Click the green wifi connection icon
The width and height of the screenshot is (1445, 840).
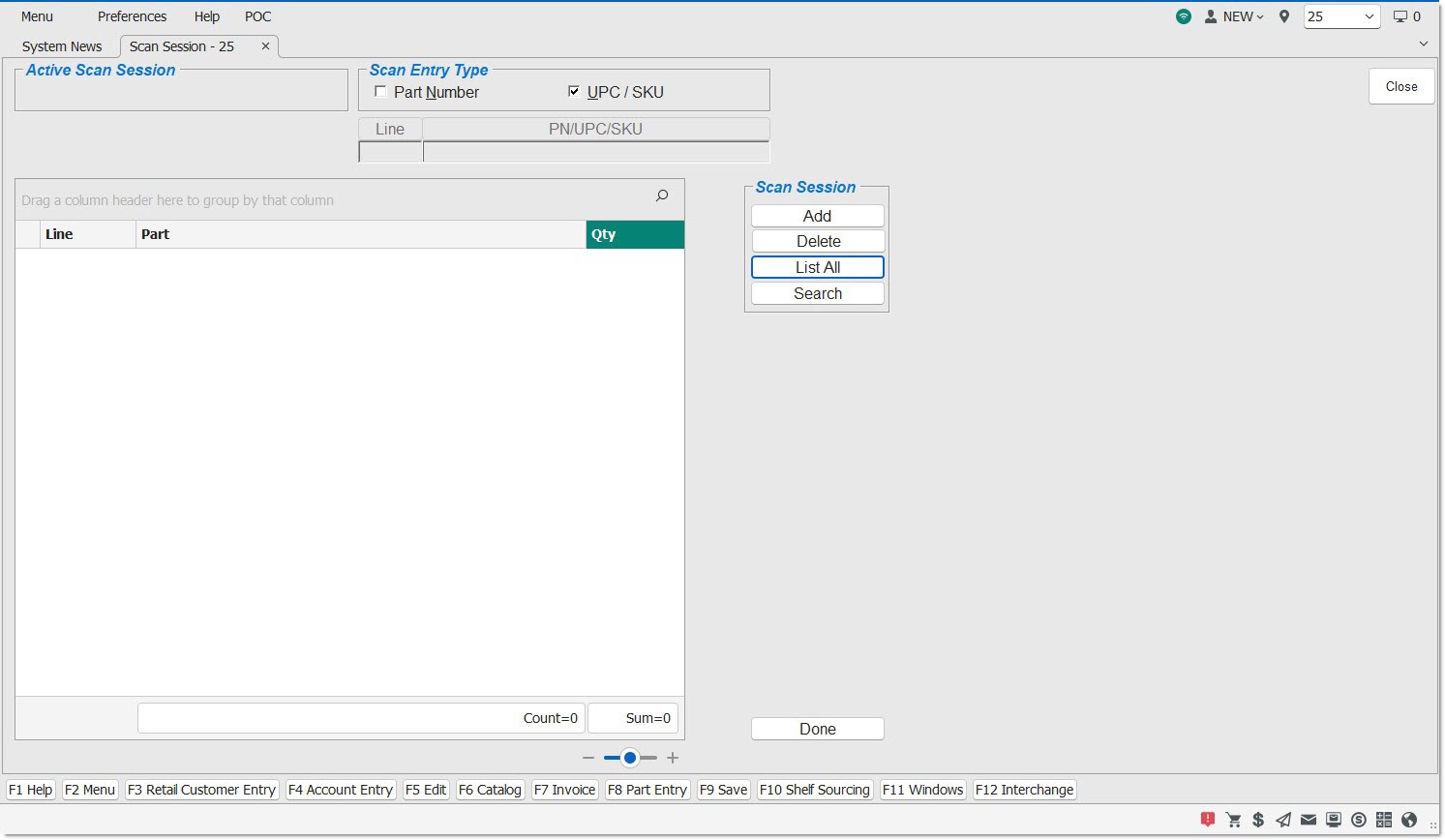click(1184, 16)
